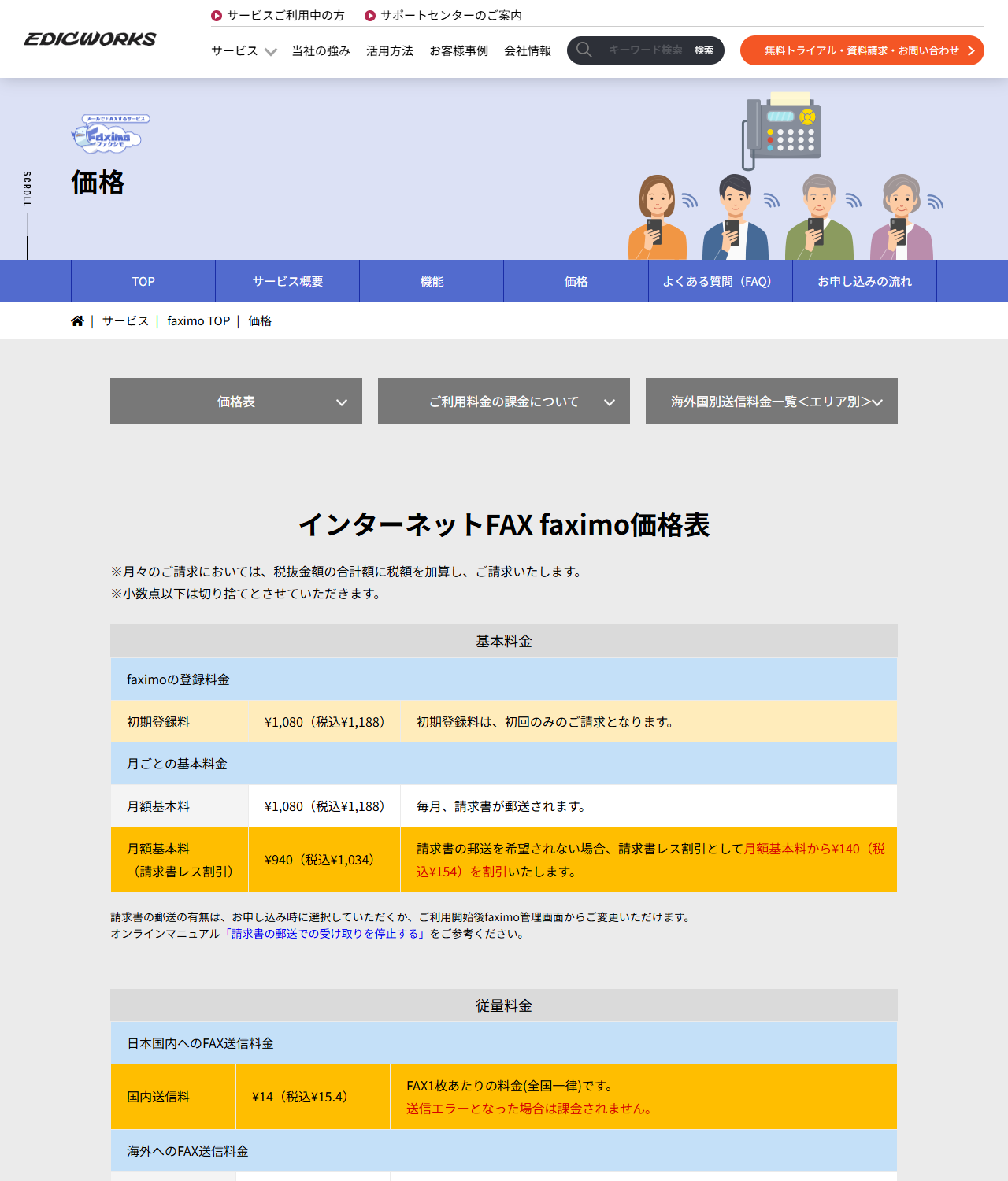Click the faximo cloud logo

[x=110, y=134]
